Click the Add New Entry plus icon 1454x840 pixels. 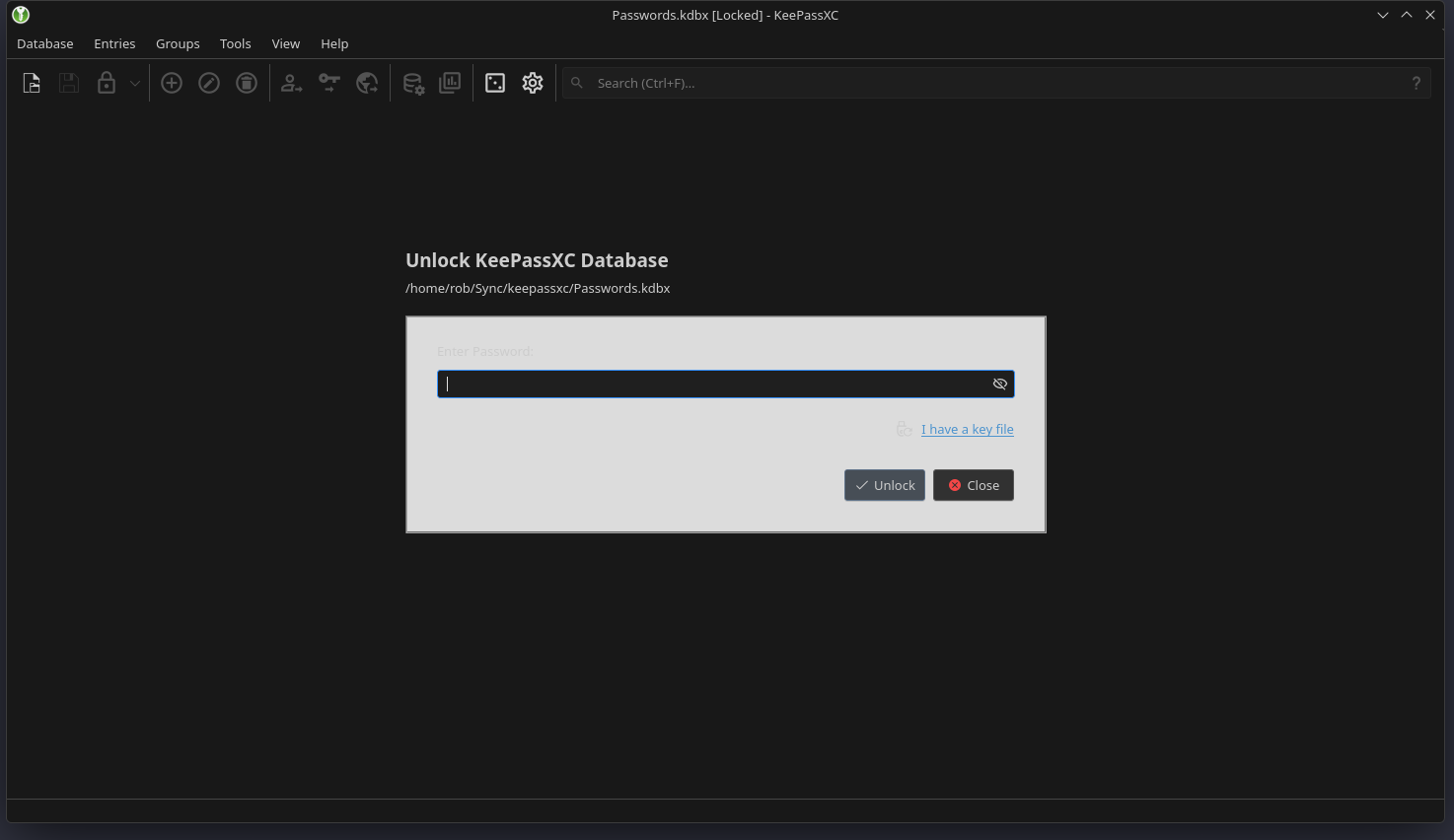click(172, 84)
